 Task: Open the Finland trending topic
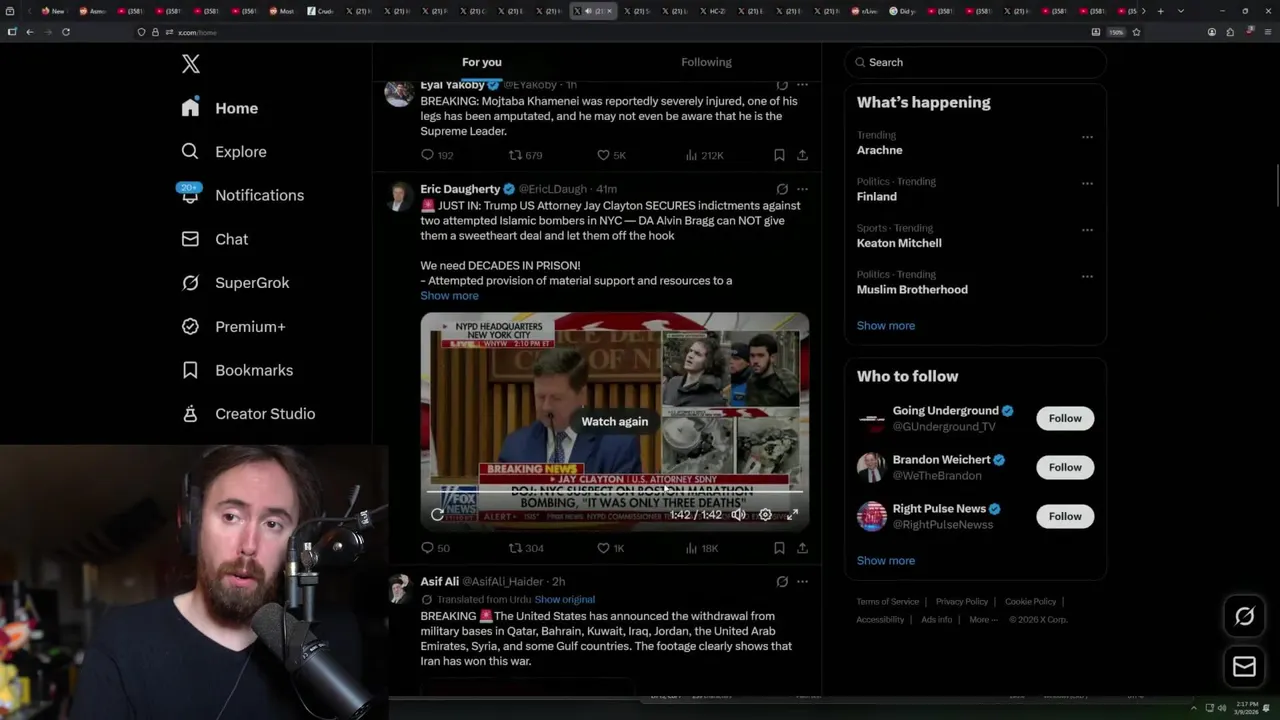877,197
